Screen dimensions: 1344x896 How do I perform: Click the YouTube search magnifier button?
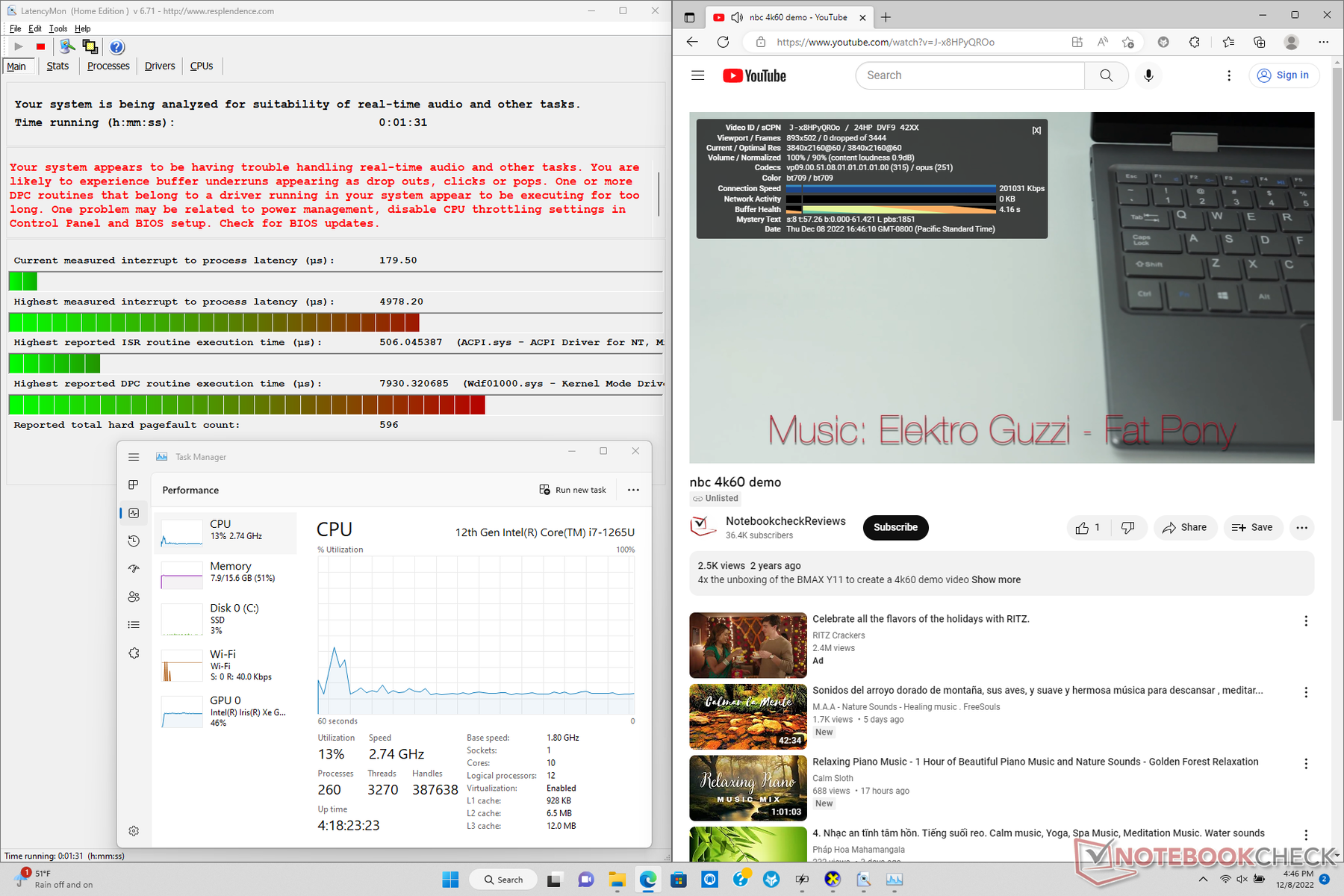pyautogui.click(x=1107, y=75)
